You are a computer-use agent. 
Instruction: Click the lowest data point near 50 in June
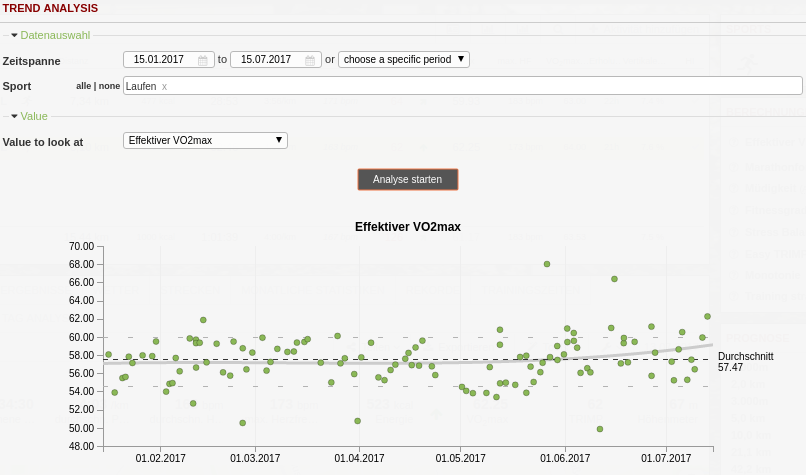tap(600, 429)
